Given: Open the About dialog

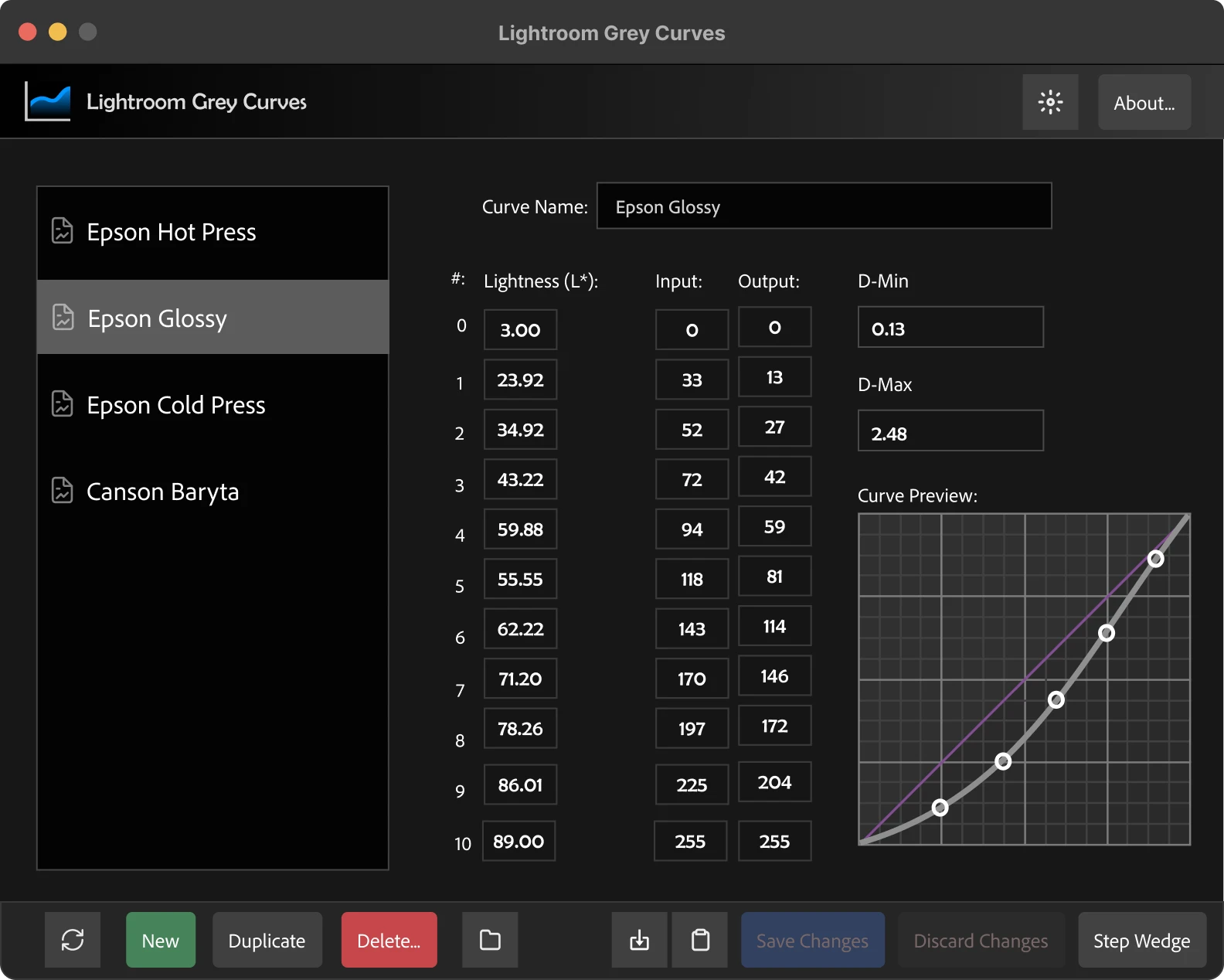Looking at the screenshot, I should pyautogui.click(x=1144, y=102).
